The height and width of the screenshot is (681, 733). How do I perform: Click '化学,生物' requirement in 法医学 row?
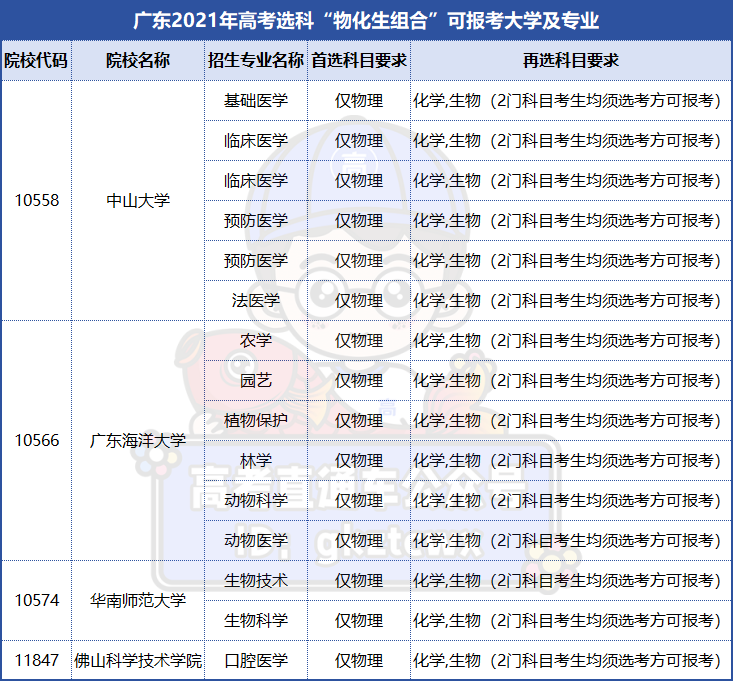(571, 301)
